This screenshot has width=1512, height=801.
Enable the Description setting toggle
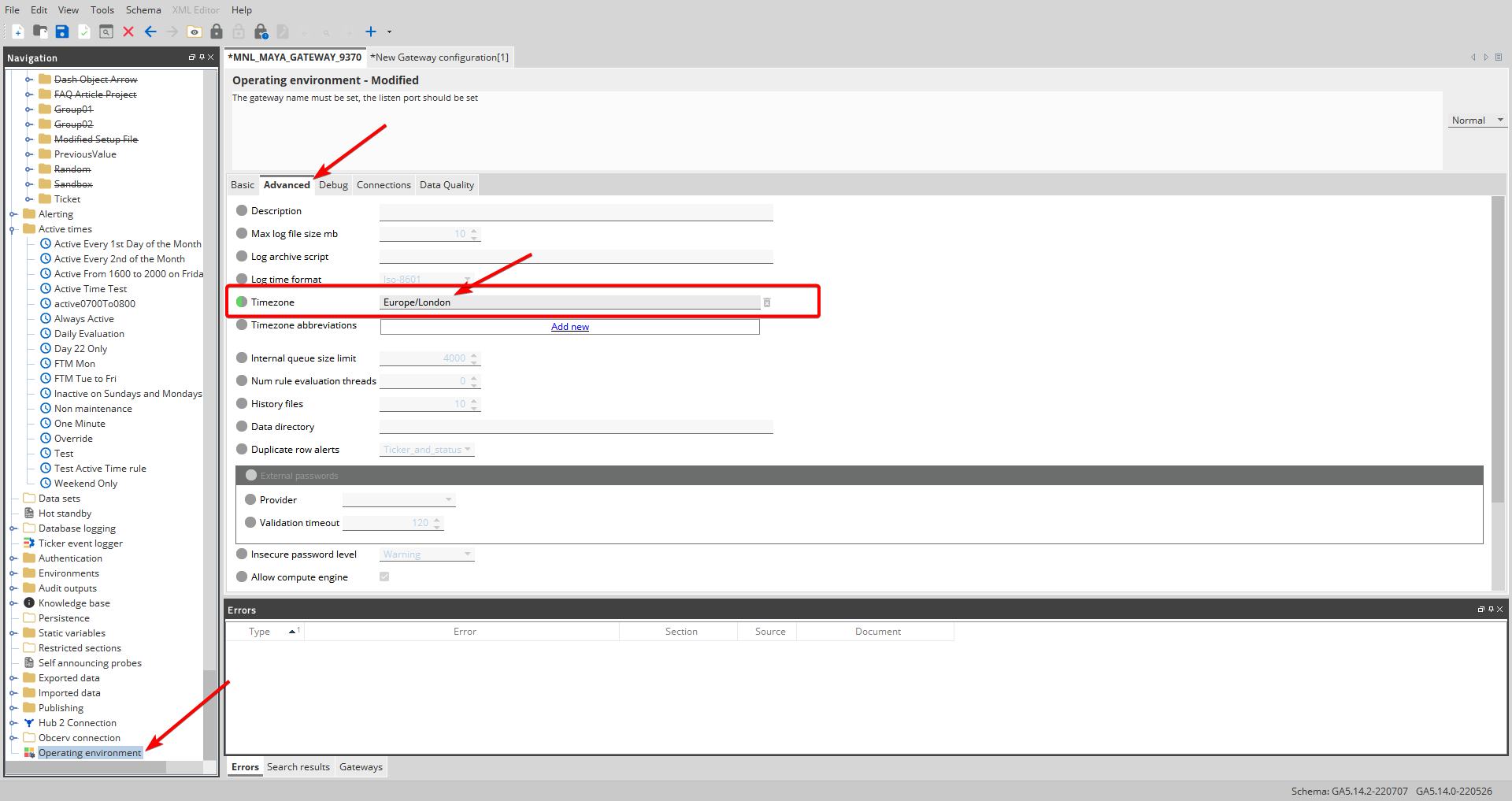coord(242,211)
